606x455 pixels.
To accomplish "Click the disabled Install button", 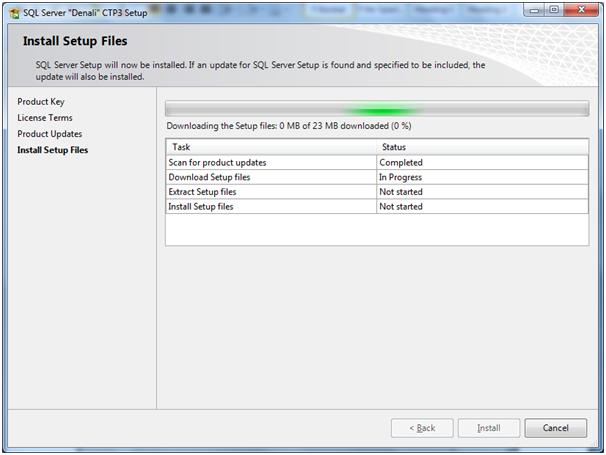I will tap(489, 428).
